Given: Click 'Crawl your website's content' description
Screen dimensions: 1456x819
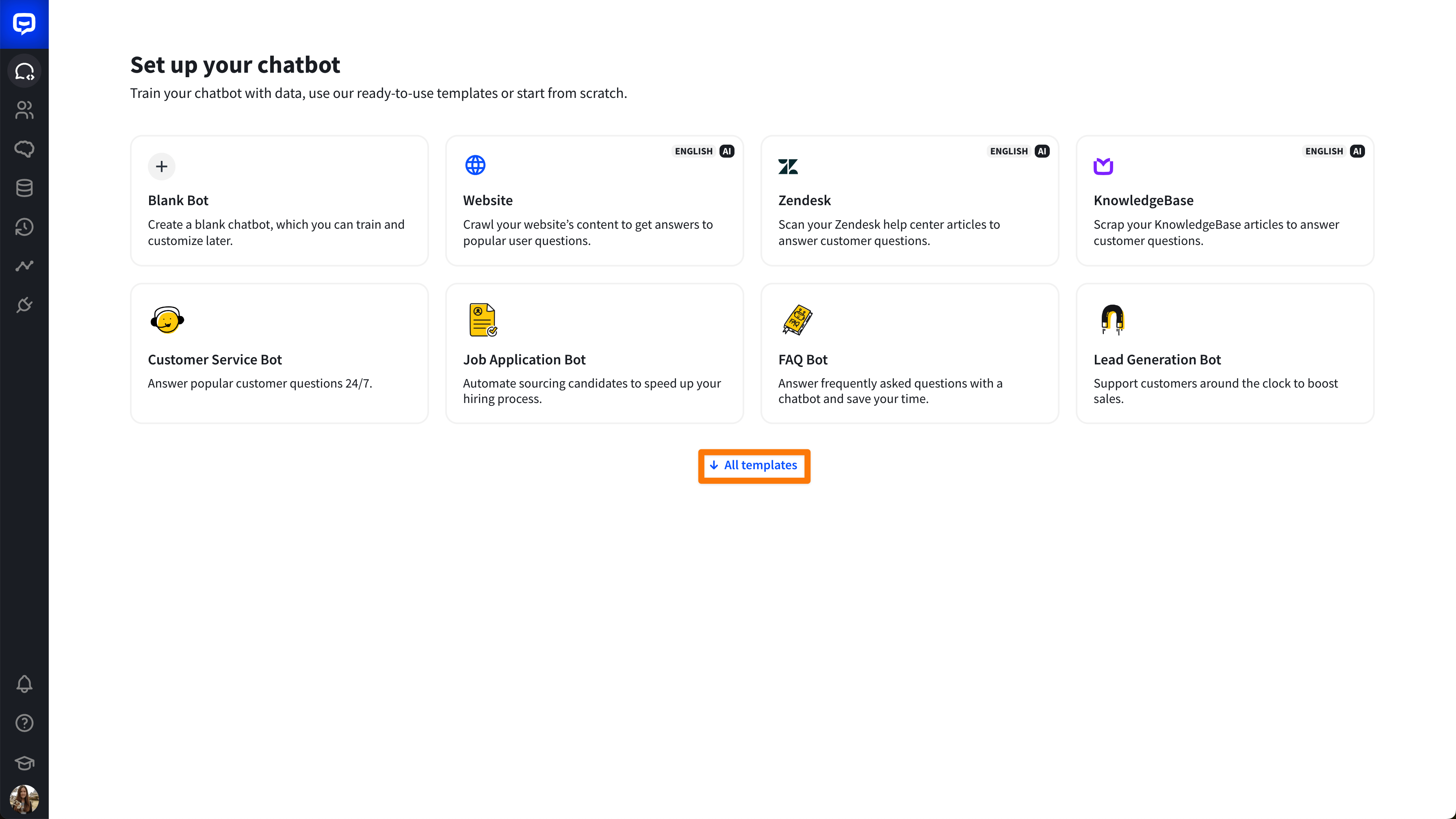Looking at the screenshot, I should [588, 232].
